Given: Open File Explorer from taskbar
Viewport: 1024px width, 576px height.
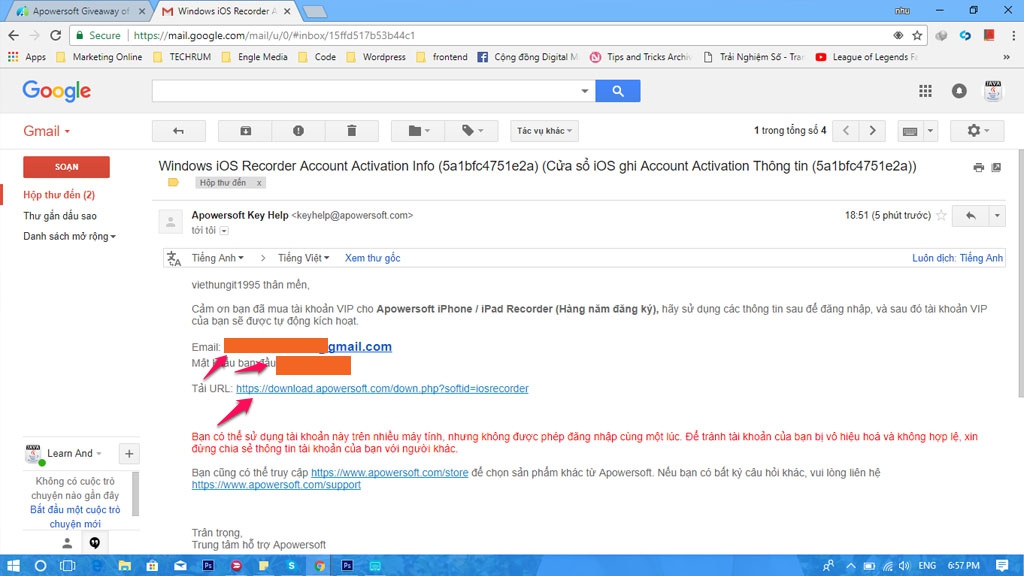Looking at the screenshot, I should (x=125, y=566).
